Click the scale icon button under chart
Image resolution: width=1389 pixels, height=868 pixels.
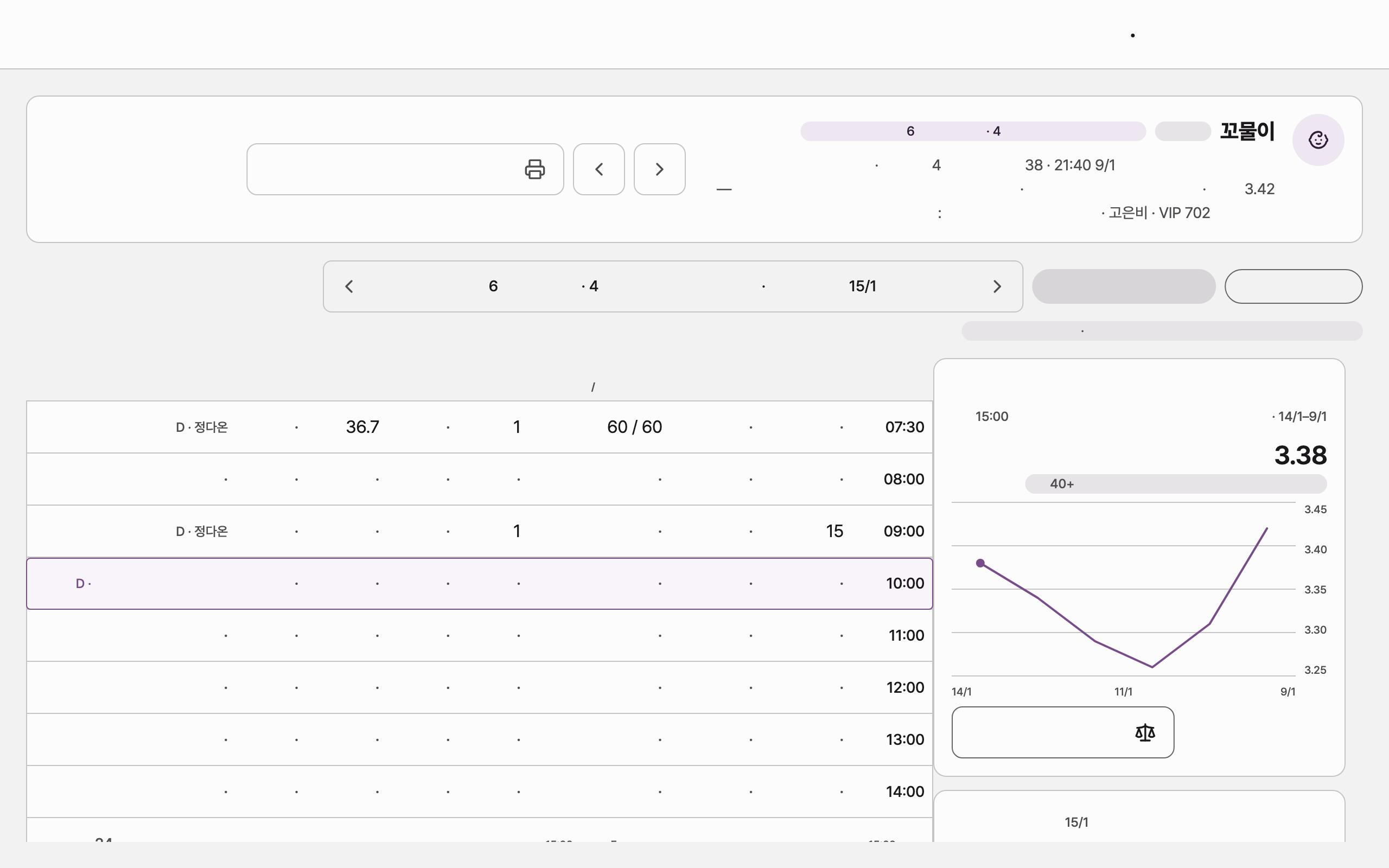click(x=1062, y=732)
